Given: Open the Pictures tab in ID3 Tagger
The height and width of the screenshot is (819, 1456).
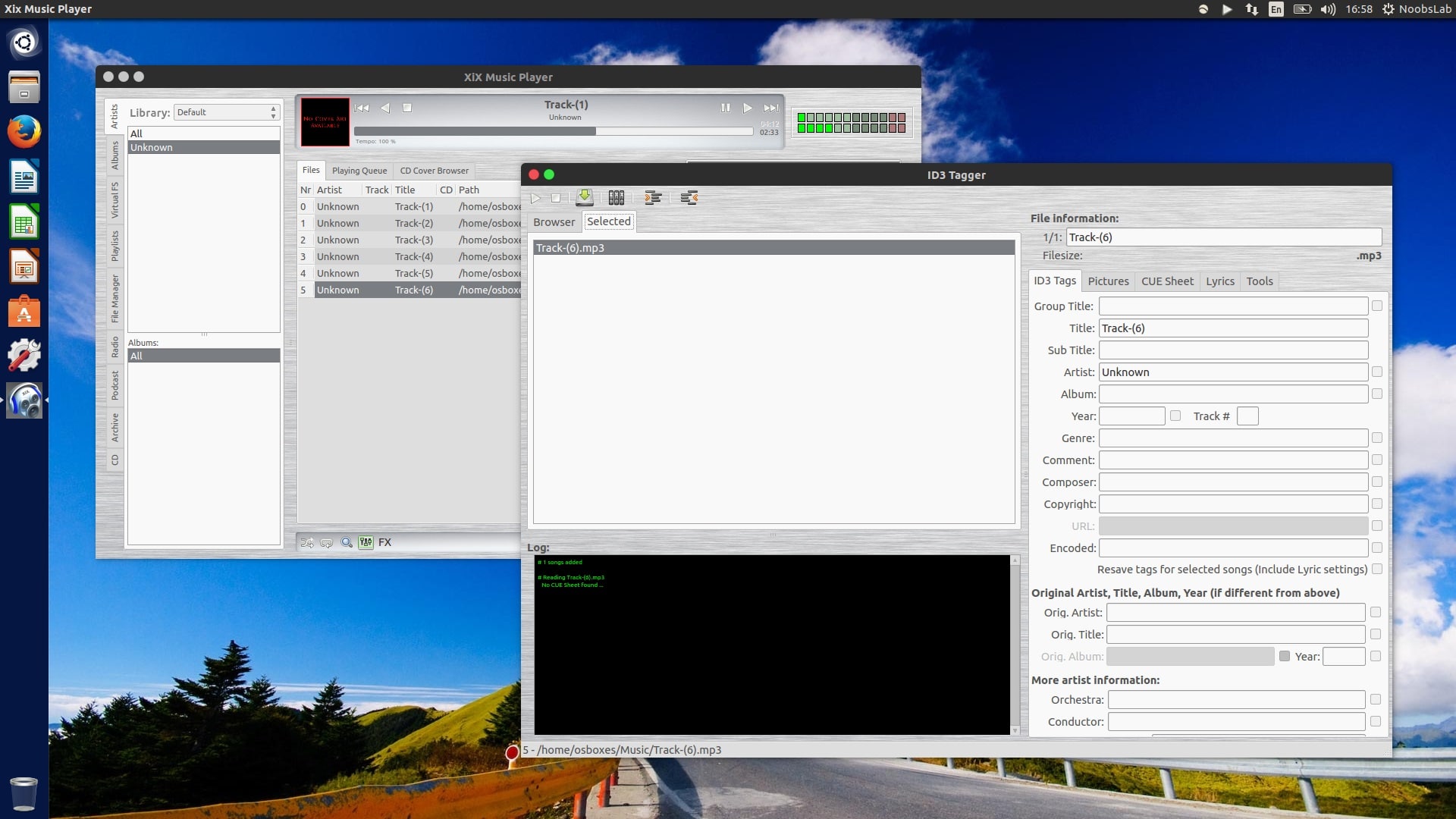Looking at the screenshot, I should (1108, 281).
